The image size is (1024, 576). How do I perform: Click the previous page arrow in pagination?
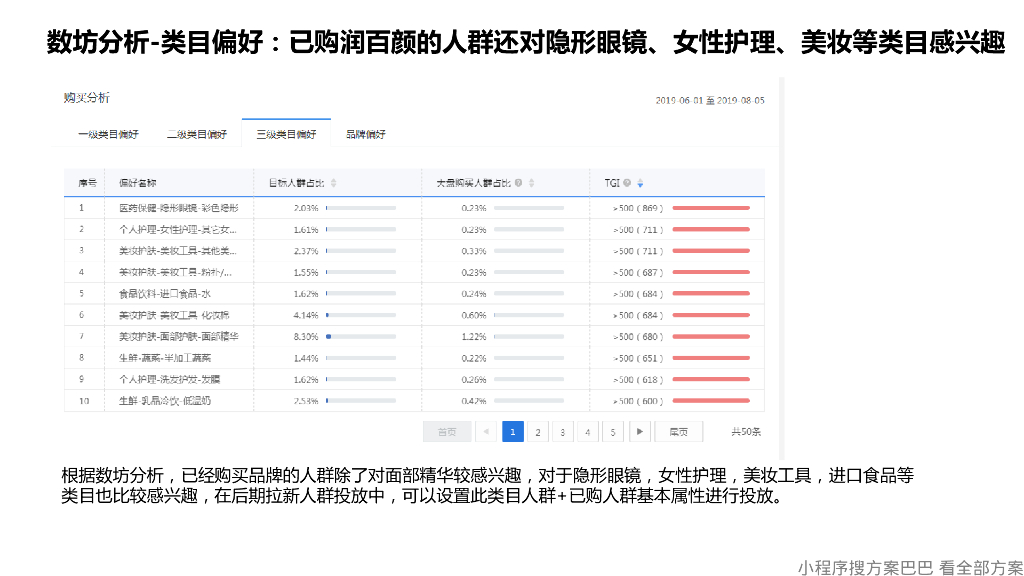coord(486,431)
